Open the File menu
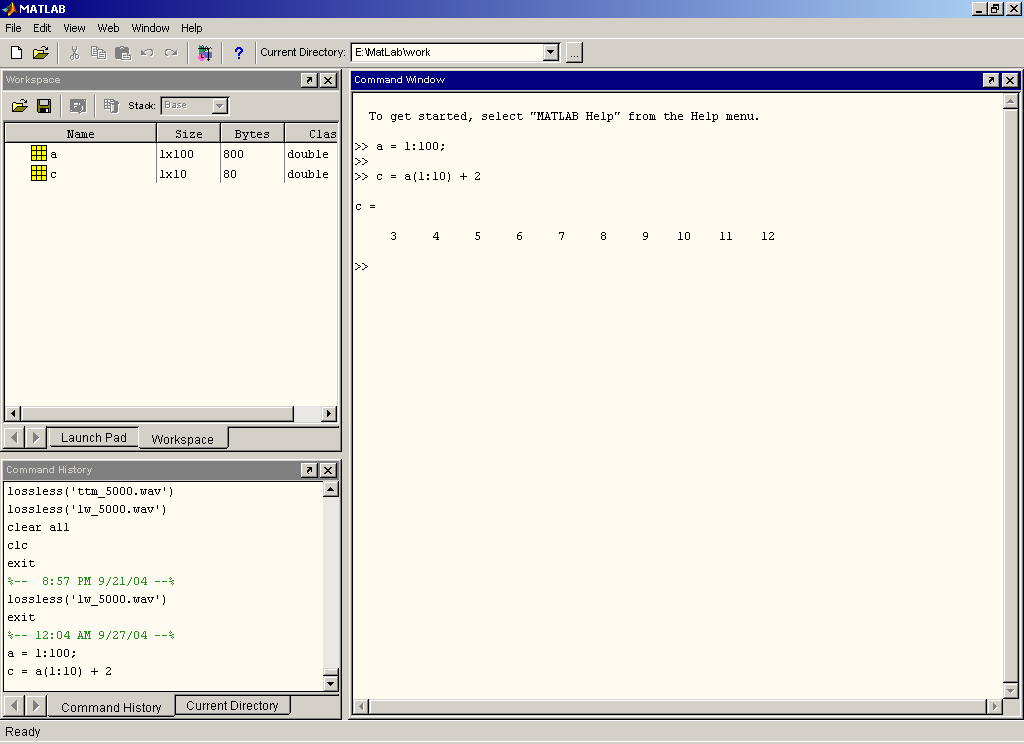 [13, 28]
